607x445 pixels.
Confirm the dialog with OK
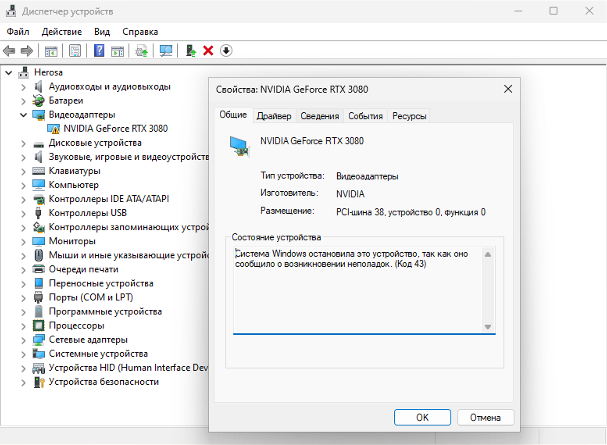coord(422,418)
